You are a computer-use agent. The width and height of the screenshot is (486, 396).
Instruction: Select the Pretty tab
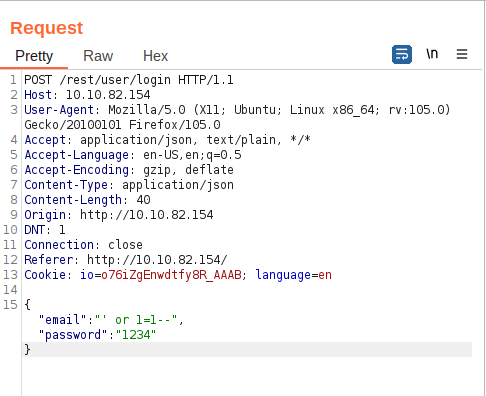point(34,56)
